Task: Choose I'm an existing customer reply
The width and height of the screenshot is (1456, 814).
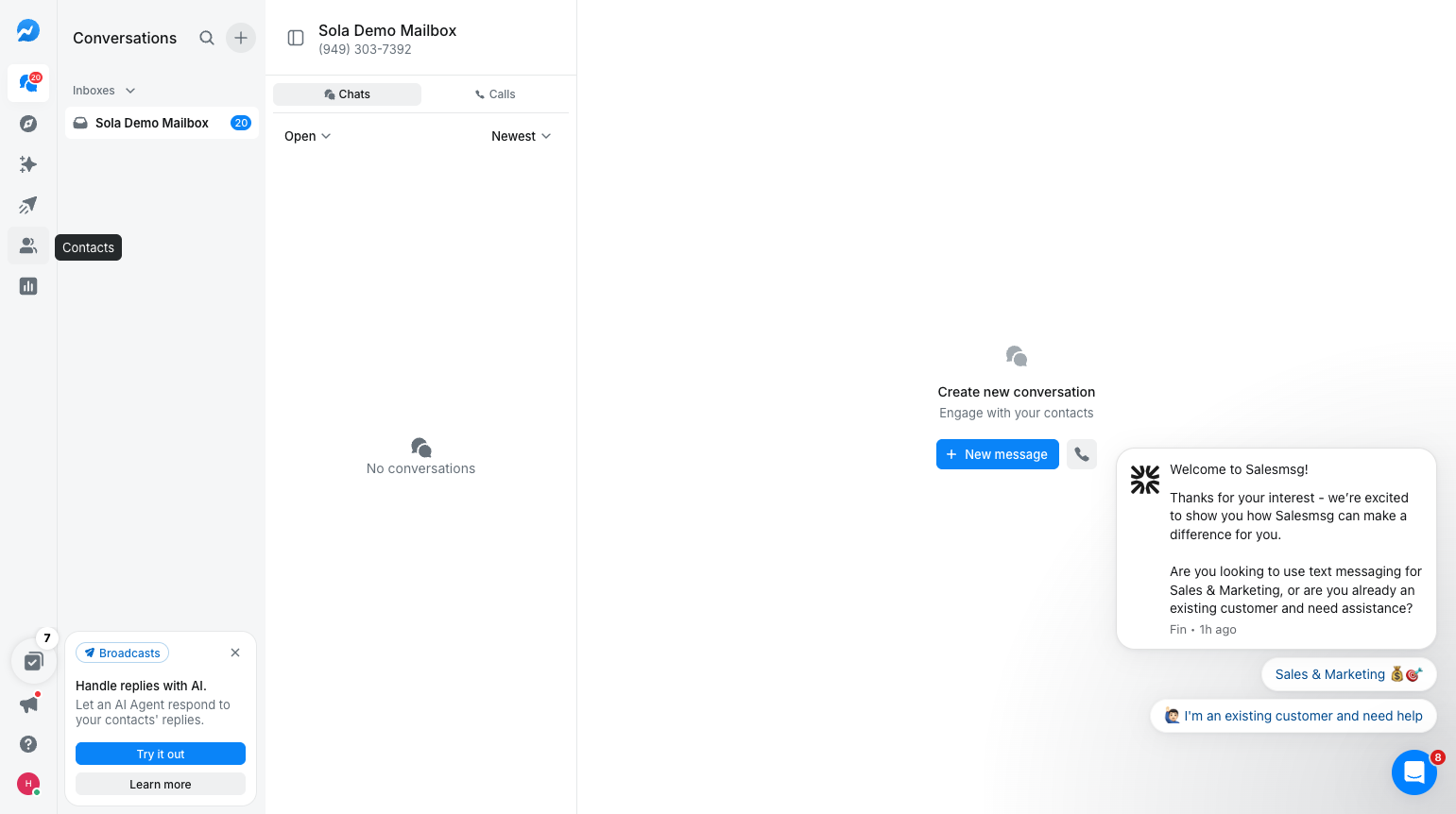Action: [1293, 716]
